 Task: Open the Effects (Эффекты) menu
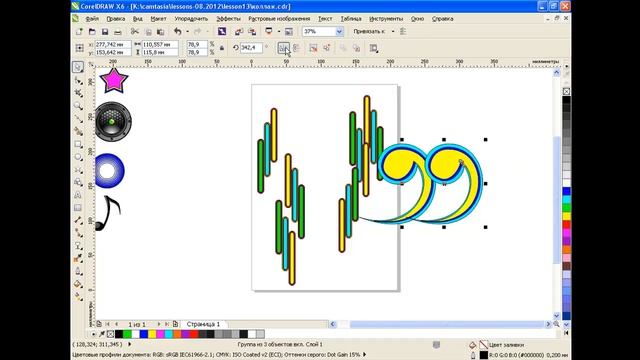pyautogui.click(x=228, y=19)
